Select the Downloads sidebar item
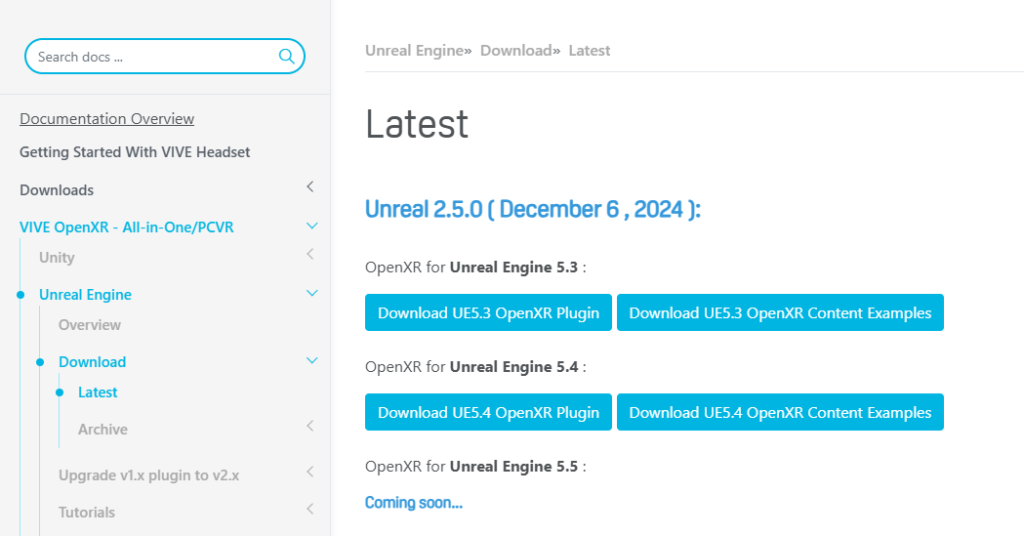The width and height of the screenshot is (1024, 536). point(57,190)
